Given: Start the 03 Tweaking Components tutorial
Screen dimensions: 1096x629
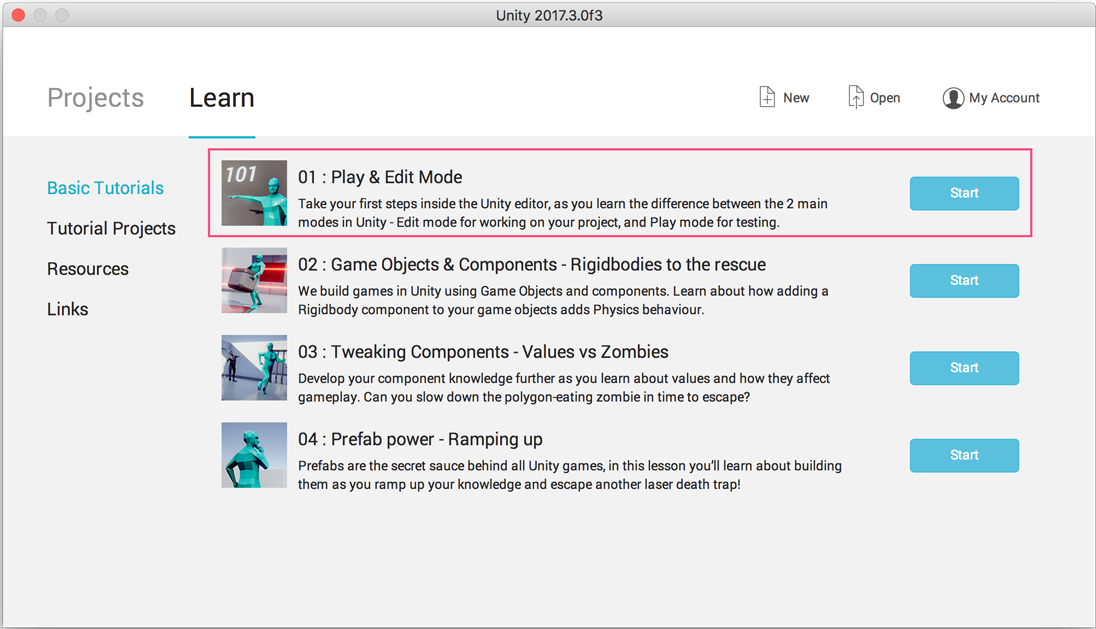Looking at the screenshot, I should pos(964,368).
